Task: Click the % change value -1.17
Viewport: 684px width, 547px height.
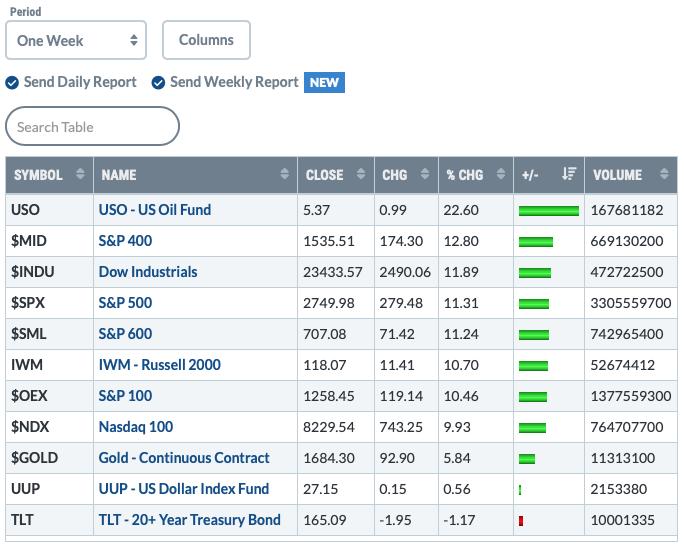Action: [459, 520]
